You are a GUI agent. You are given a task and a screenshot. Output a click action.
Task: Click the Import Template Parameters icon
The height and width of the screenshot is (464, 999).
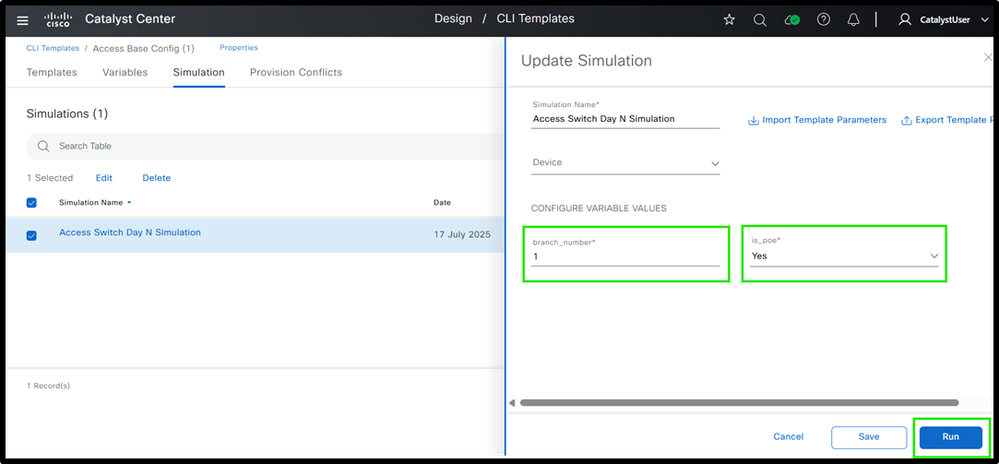tap(753, 121)
